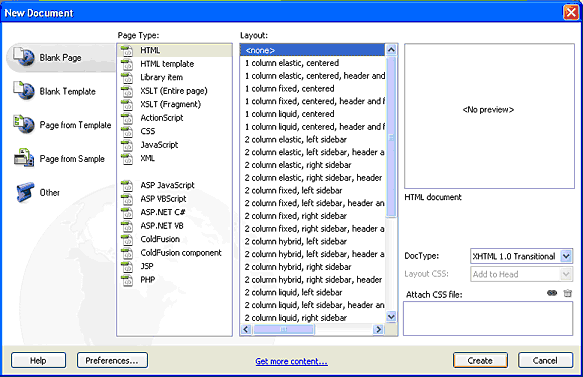
Task: Click the layout list horizontal scrollbar thumb
Action: pyautogui.click(x=283, y=329)
